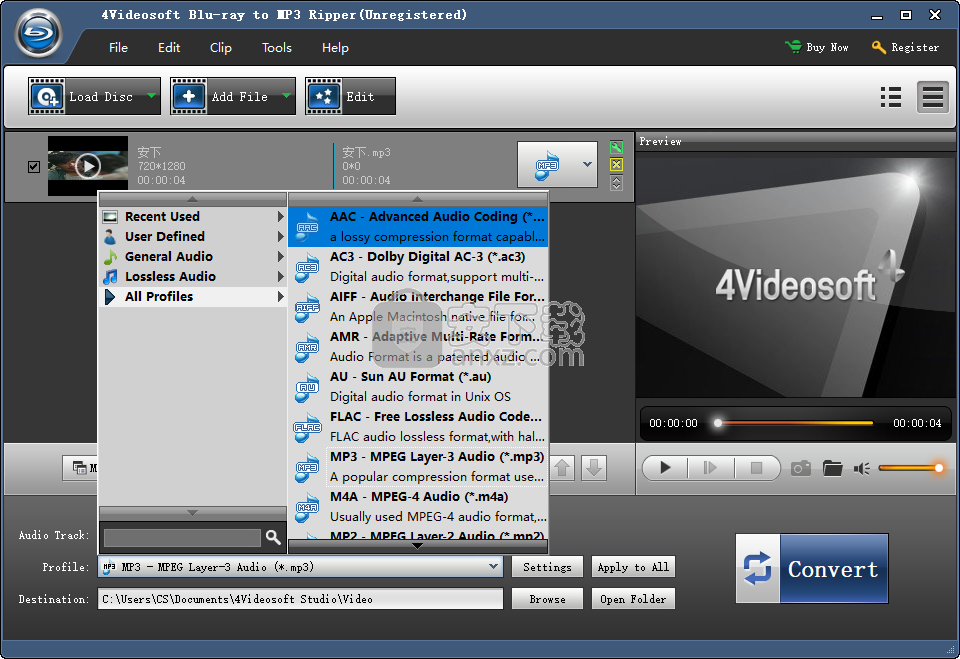This screenshot has width=960, height=659.
Task: Click Apply to All button
Action: pos(633,567)
